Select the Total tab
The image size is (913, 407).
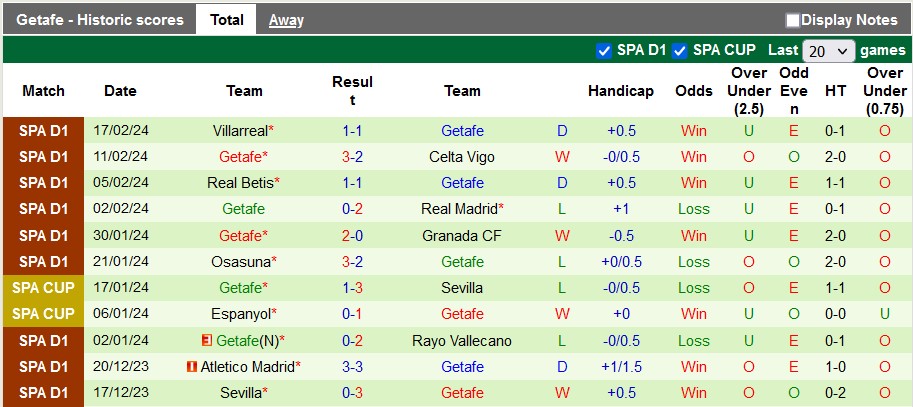[x=227, y=20]
